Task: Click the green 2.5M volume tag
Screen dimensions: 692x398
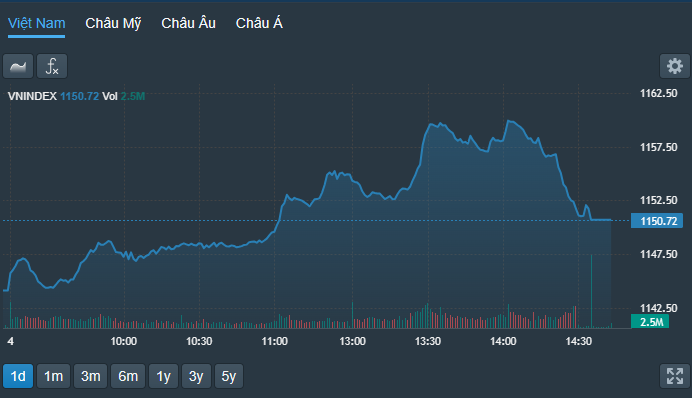Action: point(650,322)
